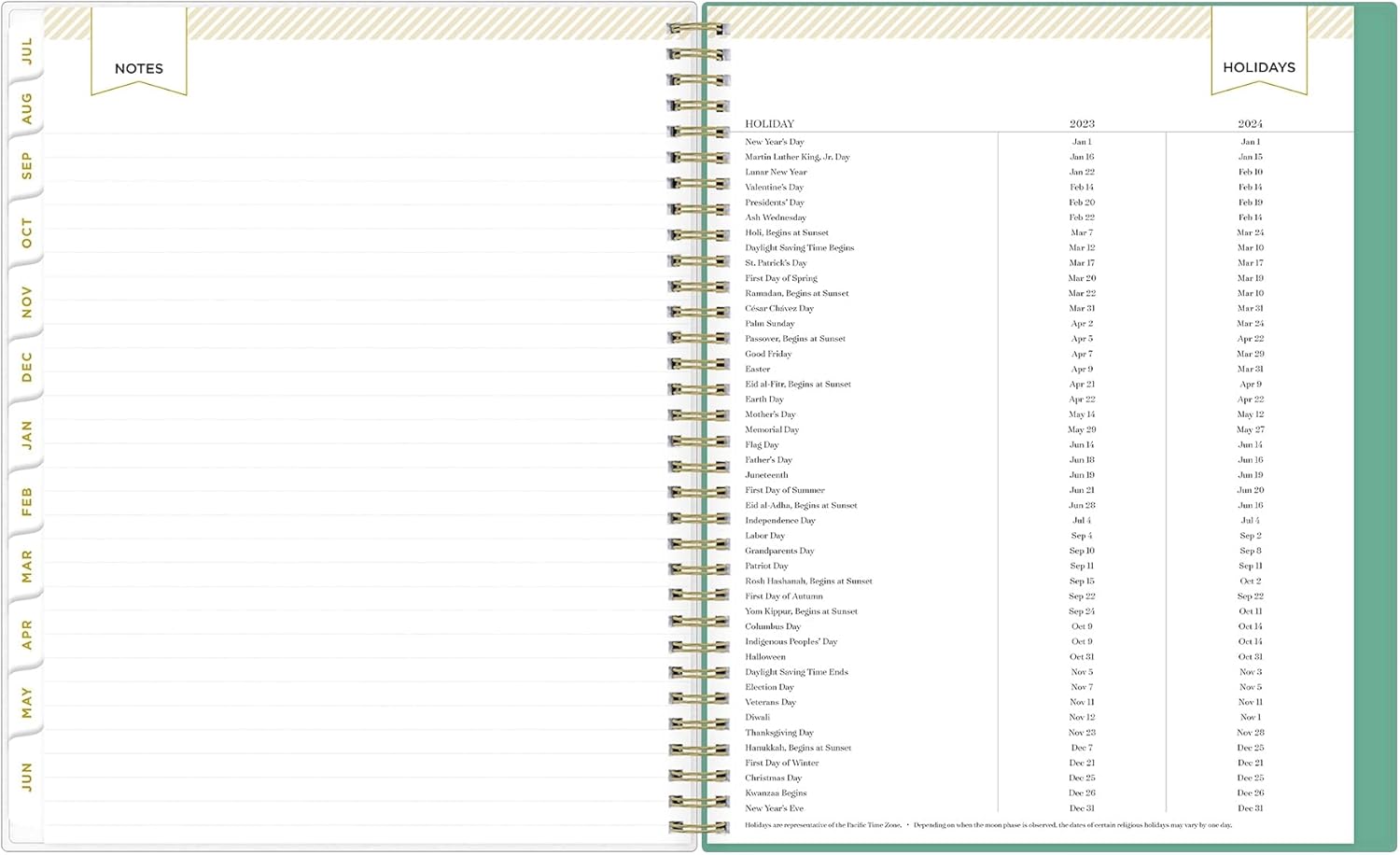Select the Father's Day row label
This screenshot has height=855, width=1400.
point(768,460)
